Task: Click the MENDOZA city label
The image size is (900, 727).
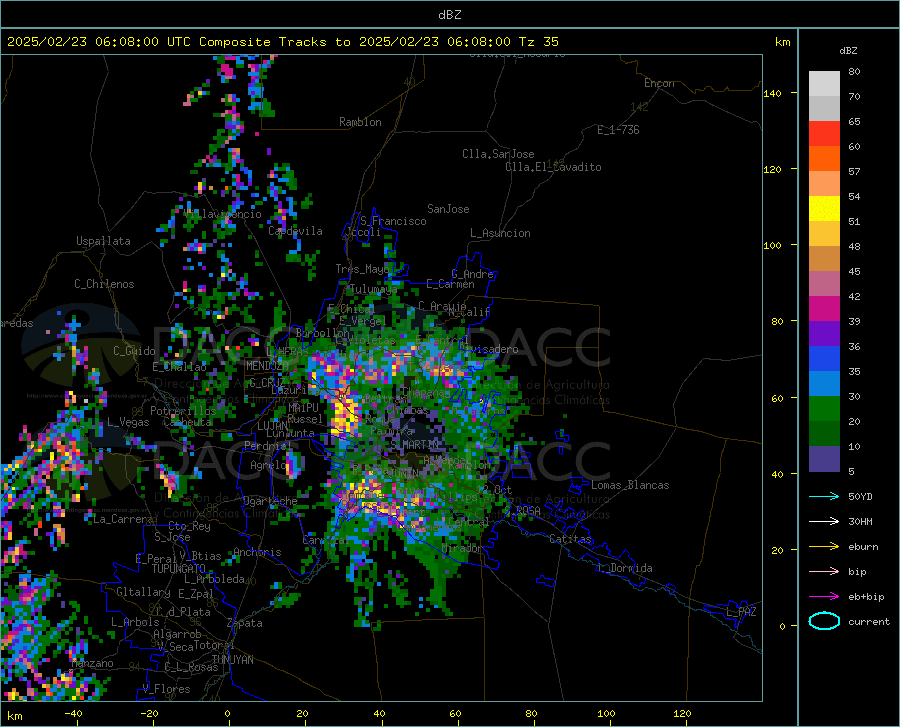Action: [x=267, y=366]
